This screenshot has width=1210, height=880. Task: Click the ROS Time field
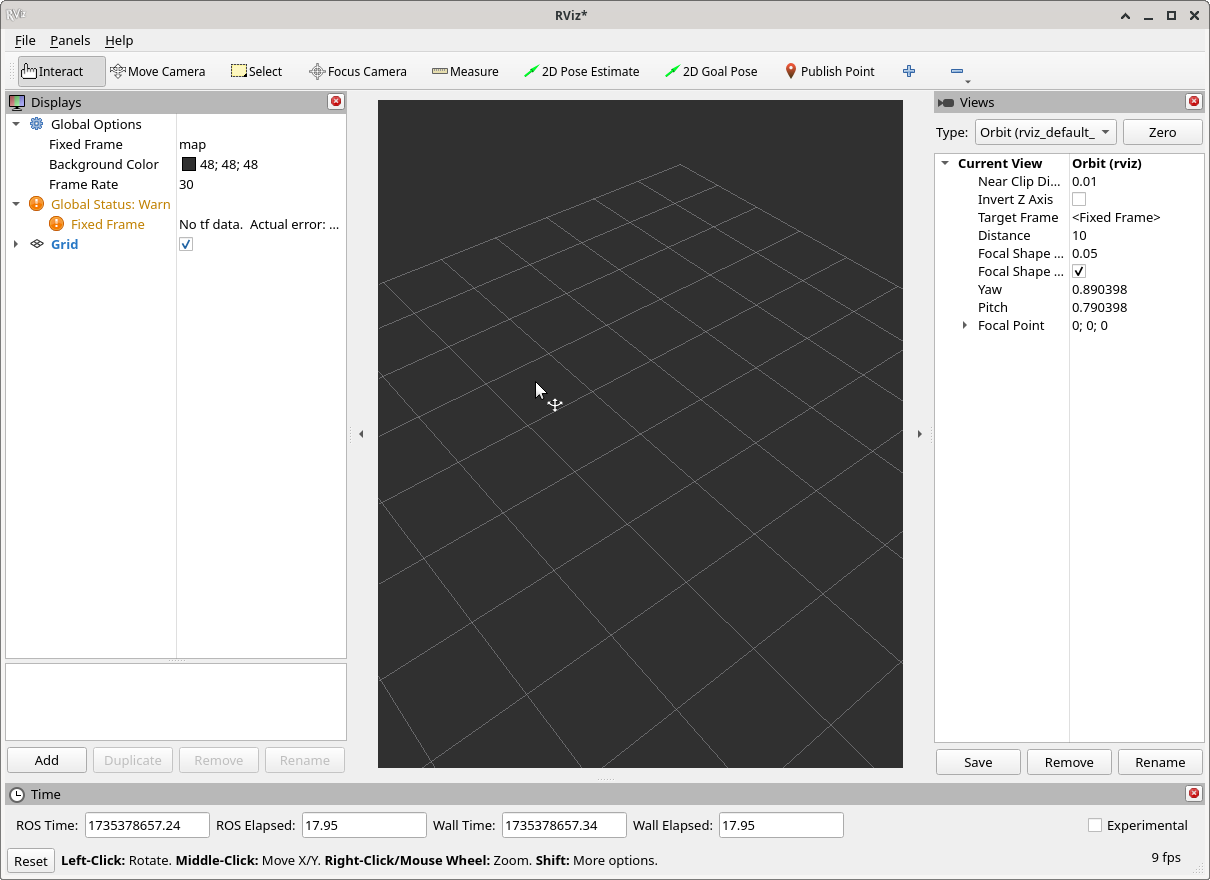(x=147, y=825)
